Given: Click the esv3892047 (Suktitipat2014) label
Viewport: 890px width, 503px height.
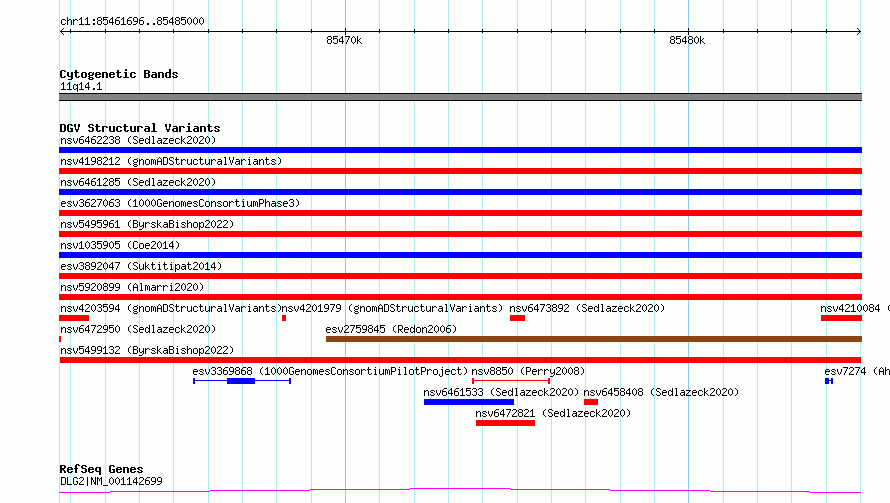Looking at the screenshot, I should [141, 266].
